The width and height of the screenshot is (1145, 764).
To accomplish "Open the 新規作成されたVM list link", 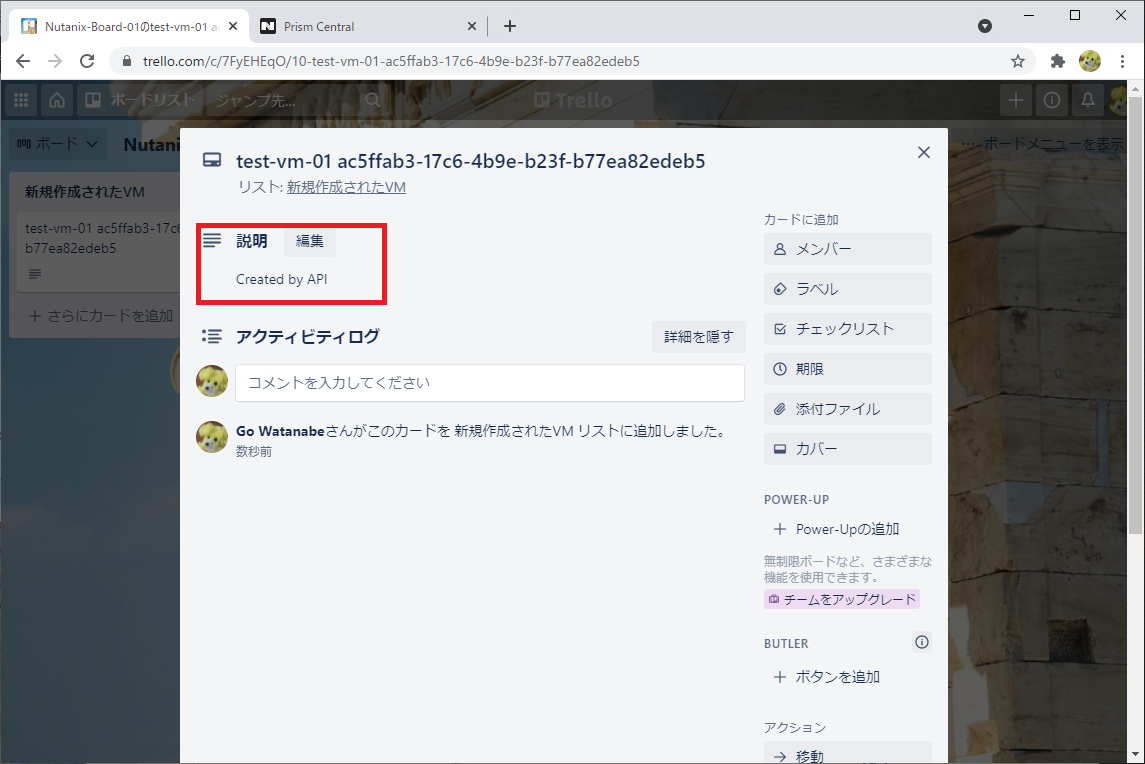I will click(x=345, y=186).
